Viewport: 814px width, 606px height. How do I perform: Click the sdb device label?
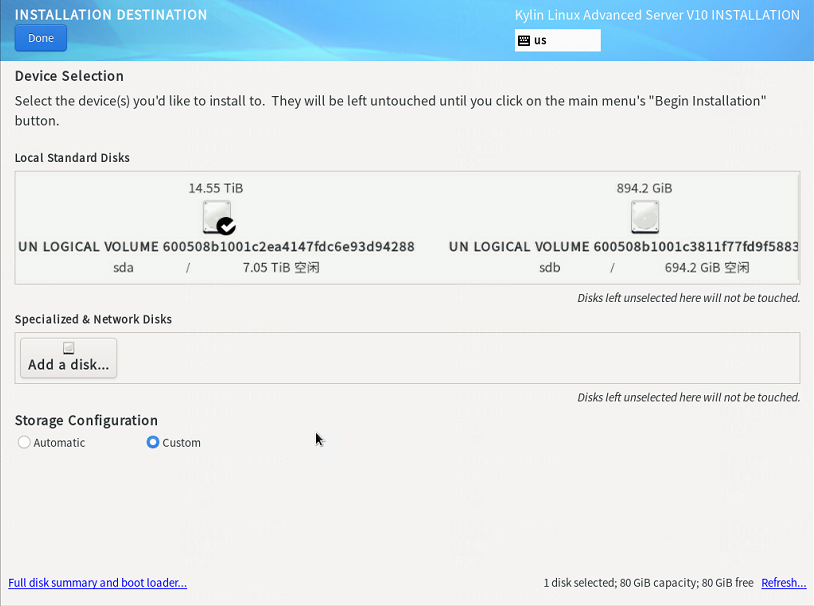[x=550, y=268]
